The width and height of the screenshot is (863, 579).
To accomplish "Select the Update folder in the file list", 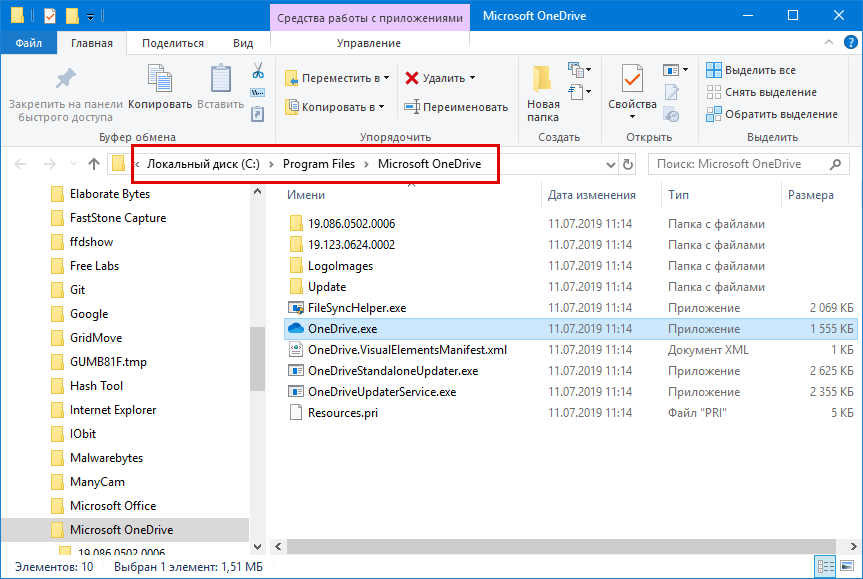I will [327, 287].
